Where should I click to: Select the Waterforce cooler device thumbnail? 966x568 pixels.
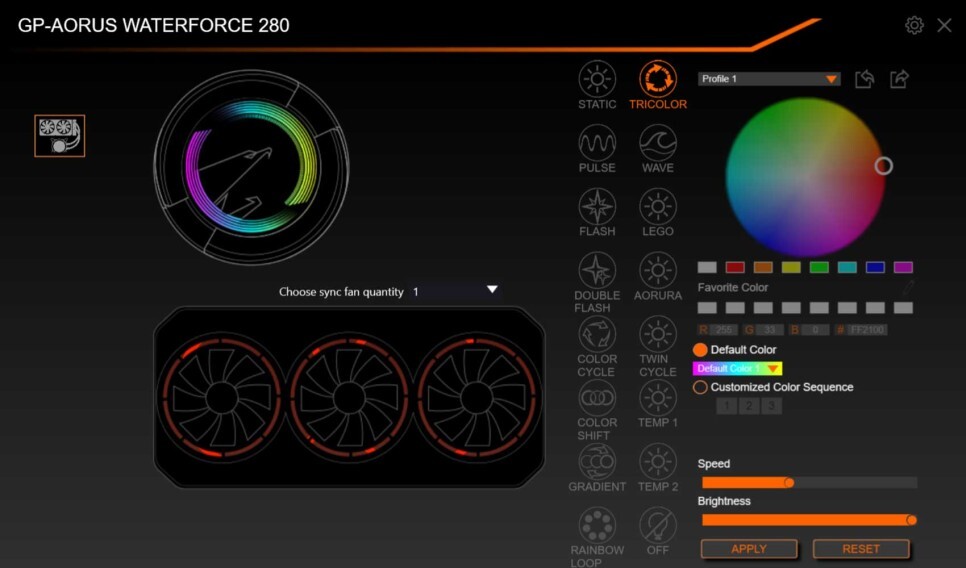tap(59, 136)
